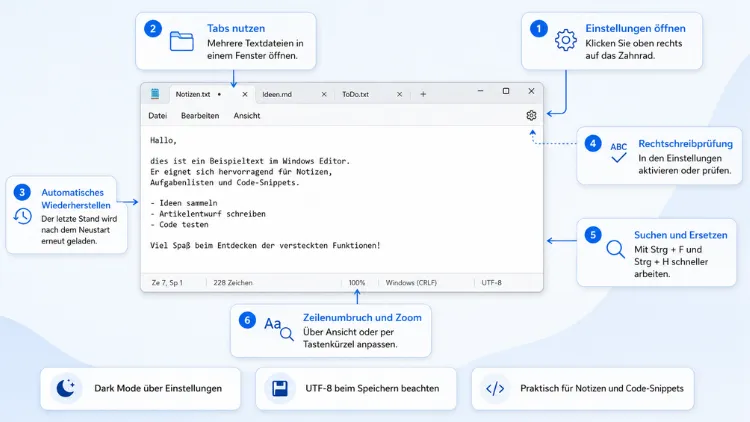Image resolution: width=750 pixels, height=422 pixels.
Task: Open the Bearbeiten menu
Action: pyautogui.click(x=200, y=116)
